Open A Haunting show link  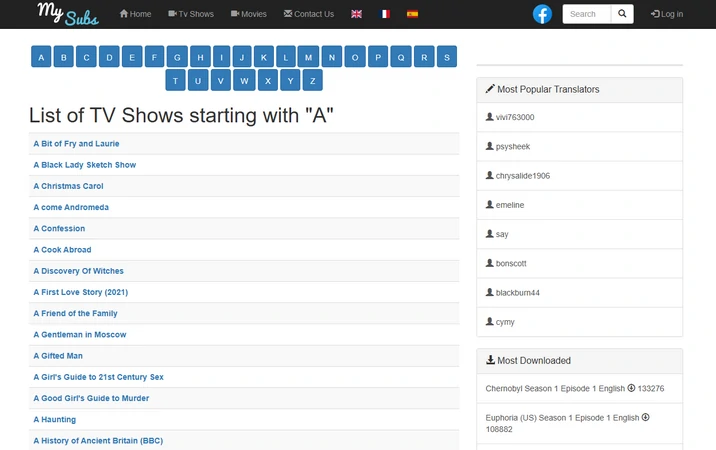55,419
